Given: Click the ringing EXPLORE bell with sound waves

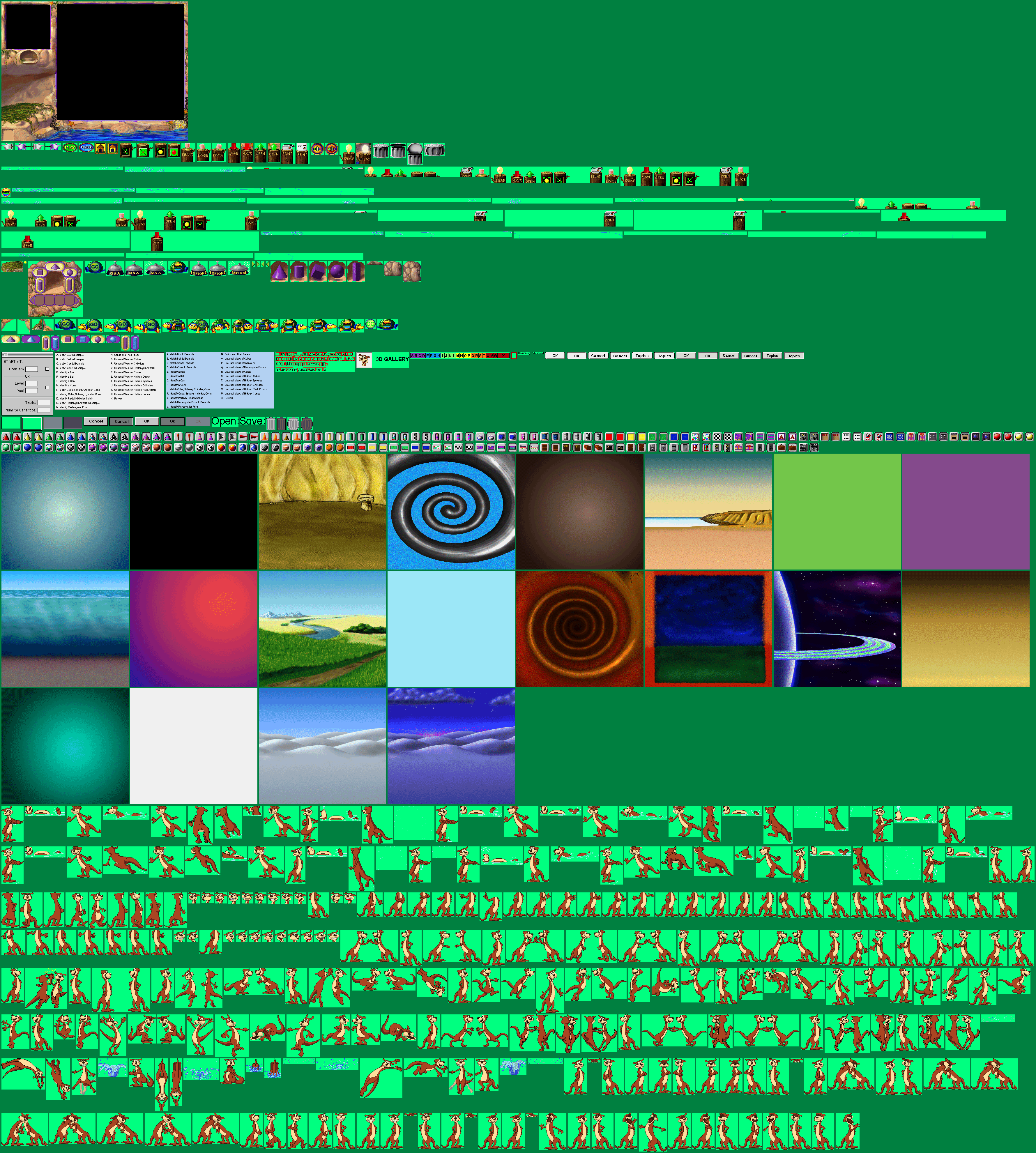Looking at the screenshot, I should tap(239, 268).
